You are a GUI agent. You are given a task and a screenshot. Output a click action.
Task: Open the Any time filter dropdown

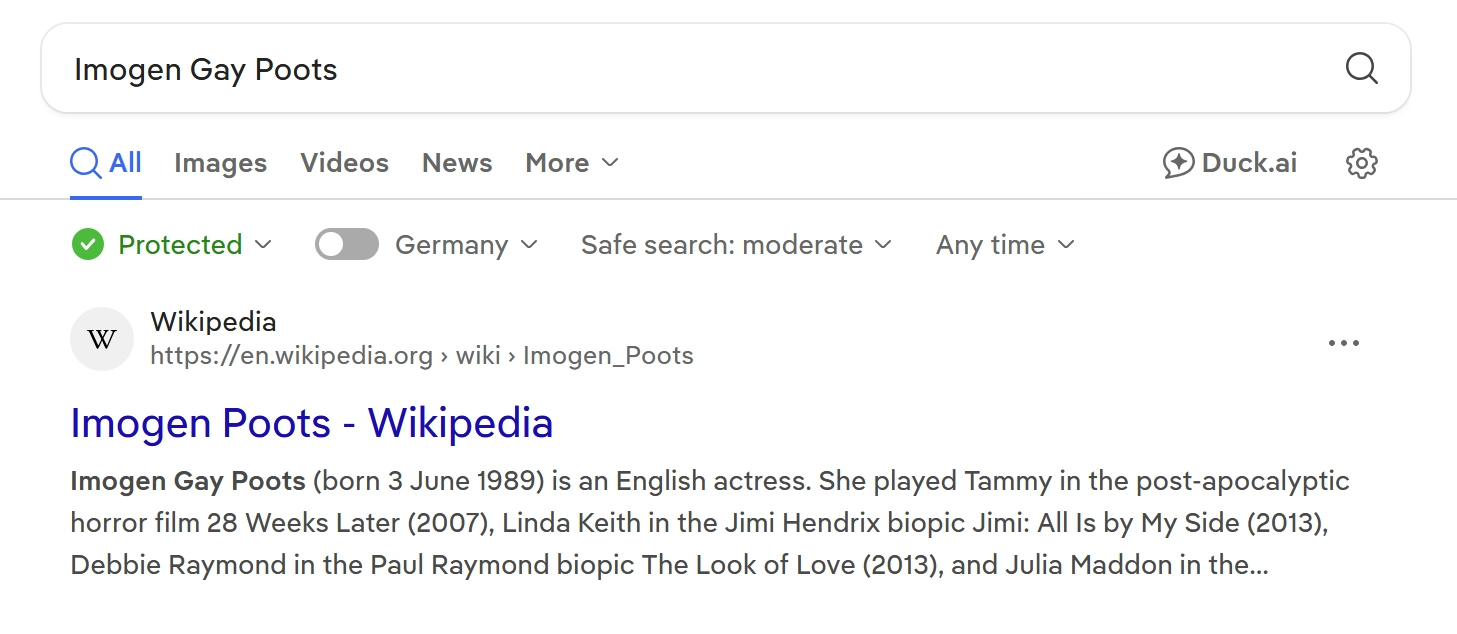[1005, 245]
